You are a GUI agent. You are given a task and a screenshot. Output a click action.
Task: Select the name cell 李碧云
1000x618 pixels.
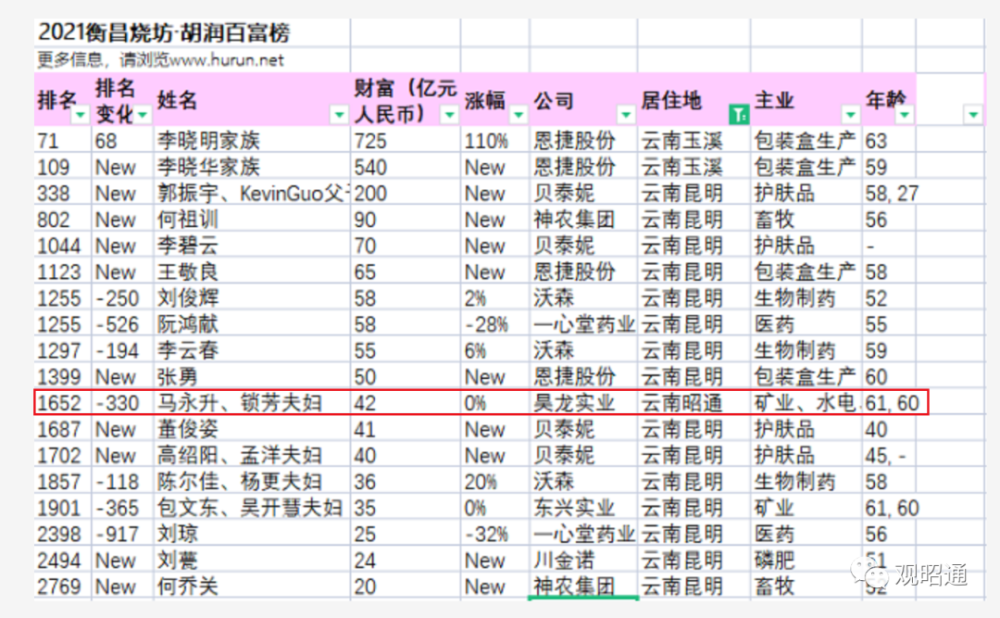[252, 245]
